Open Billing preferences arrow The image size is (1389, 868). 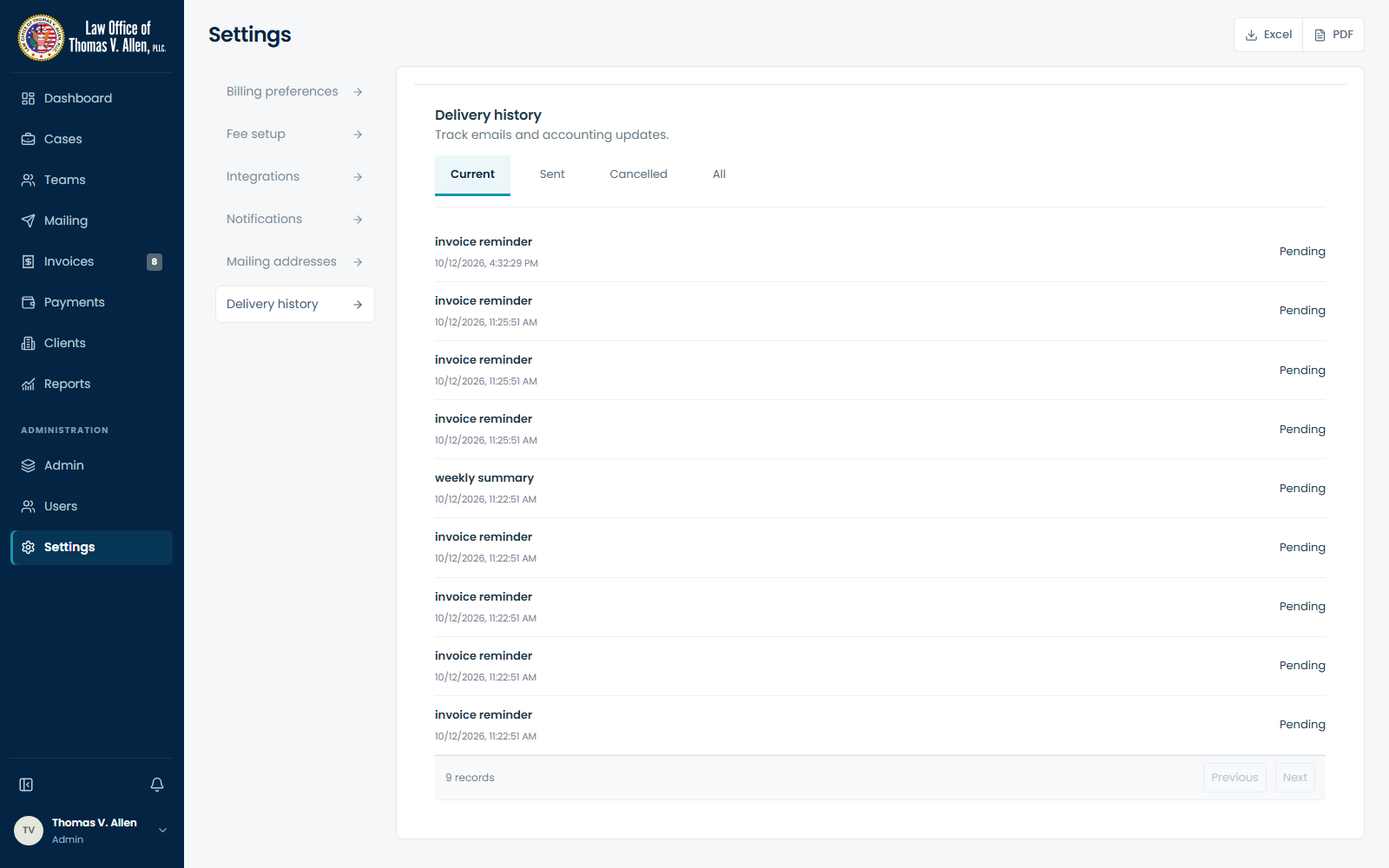pos(358,92)
